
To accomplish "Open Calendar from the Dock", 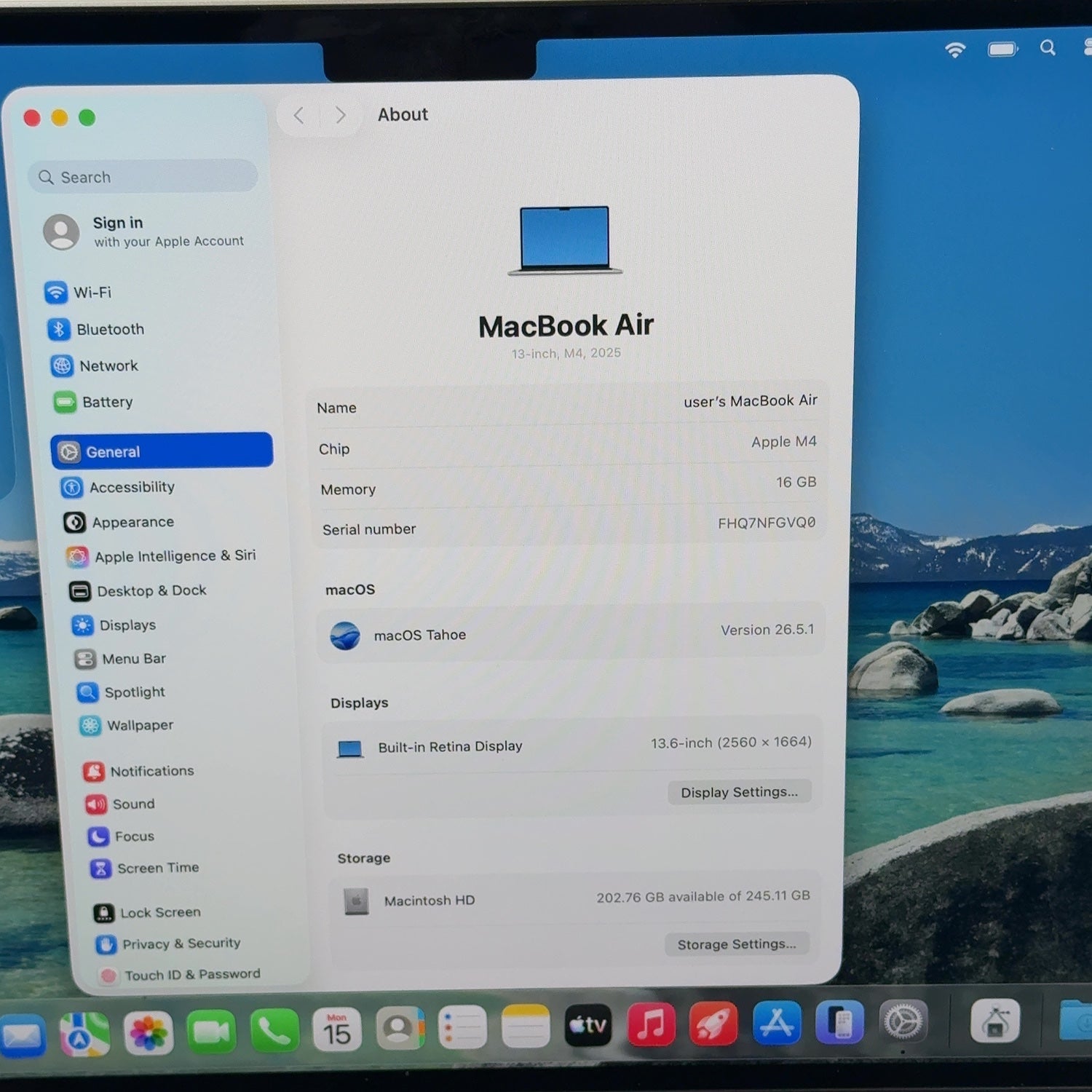I will pos(337,1029).
